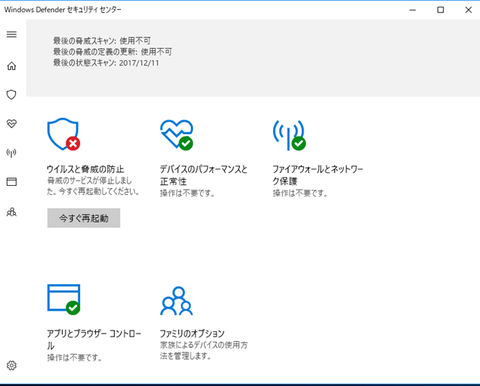Click the large firewall antenna icon
This screenshot has height=386, width=480.
tap(289, 135)
